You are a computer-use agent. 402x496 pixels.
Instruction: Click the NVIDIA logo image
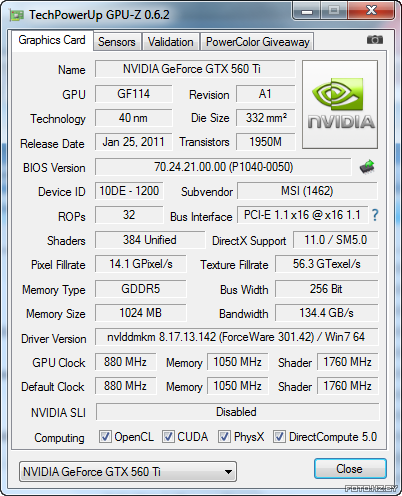coord(340,104)
